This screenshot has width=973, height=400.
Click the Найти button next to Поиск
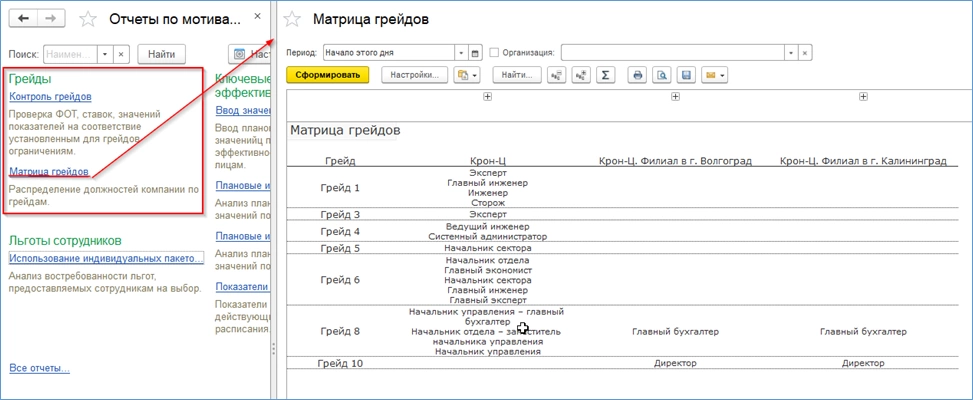pos(161,54)
